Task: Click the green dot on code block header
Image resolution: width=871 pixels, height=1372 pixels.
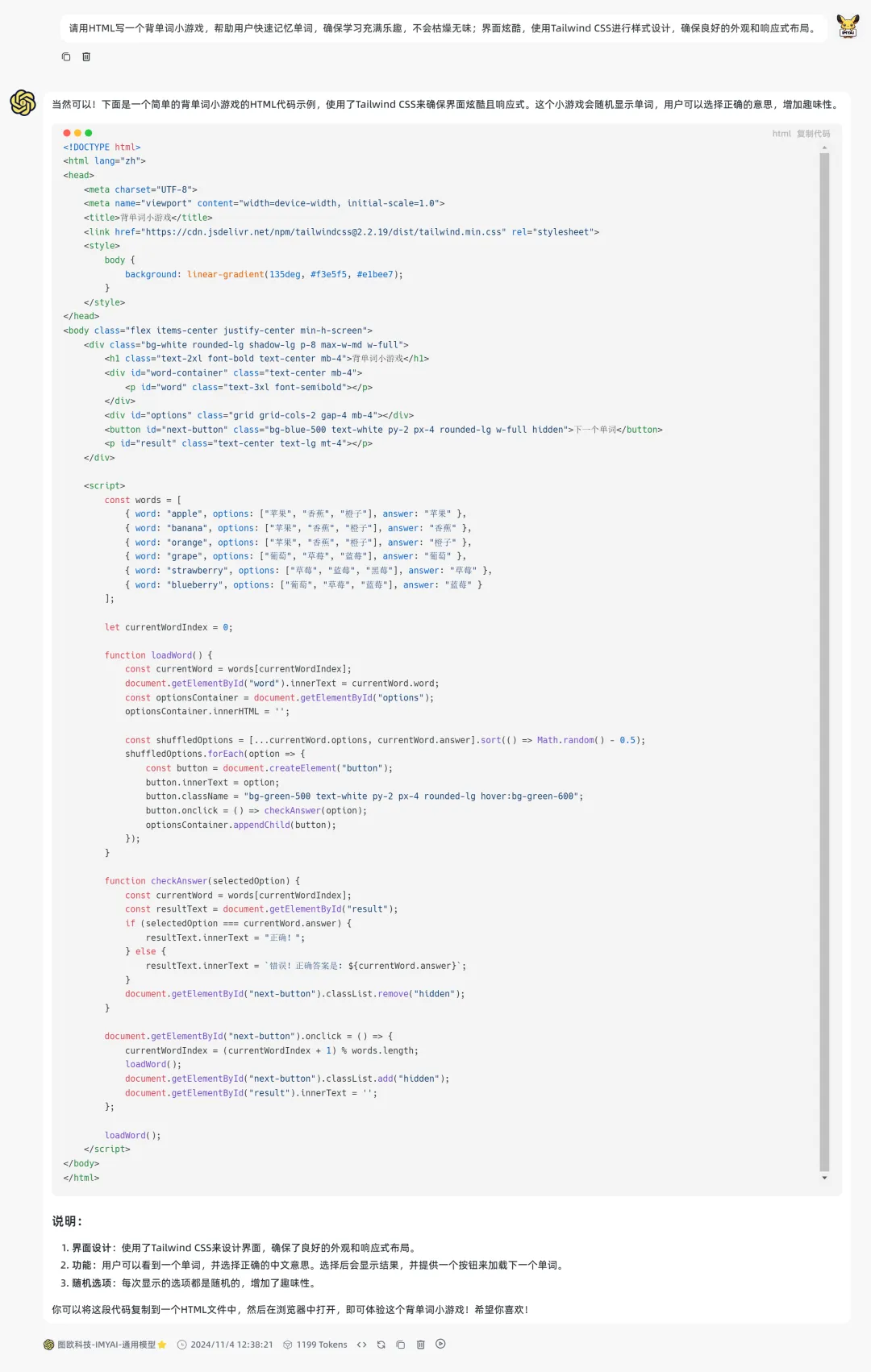Action: (x=89, y=133)
